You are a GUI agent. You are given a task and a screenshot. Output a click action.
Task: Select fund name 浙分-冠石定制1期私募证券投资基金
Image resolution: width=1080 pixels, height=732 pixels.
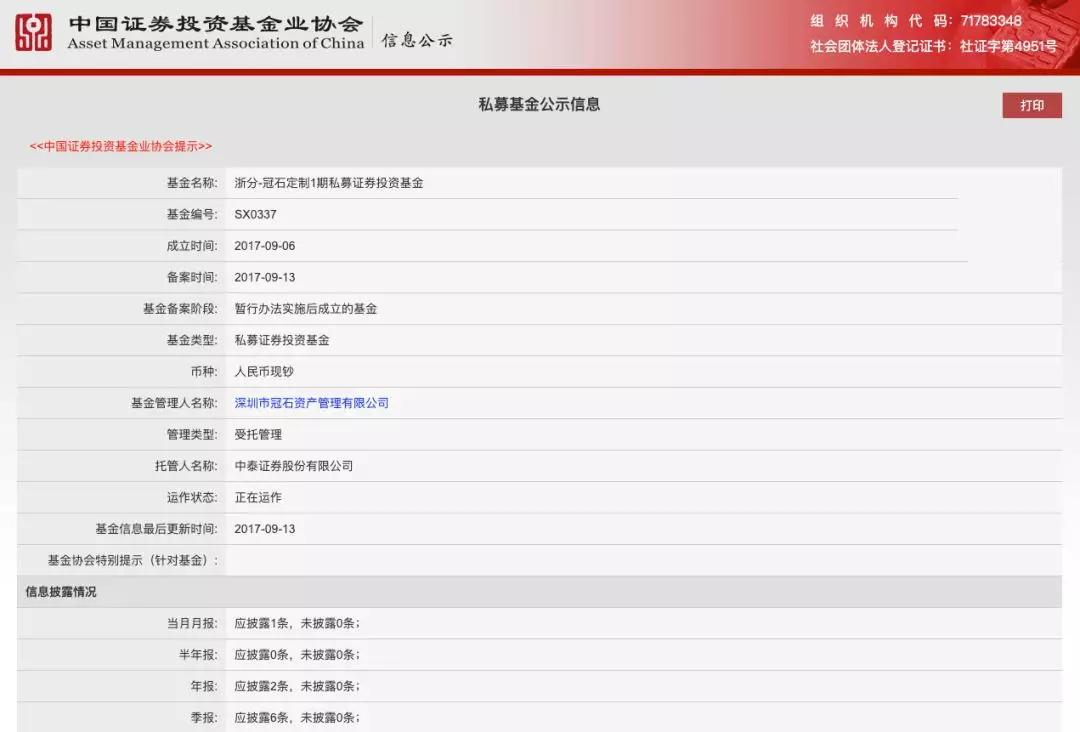tap(329, 182)
